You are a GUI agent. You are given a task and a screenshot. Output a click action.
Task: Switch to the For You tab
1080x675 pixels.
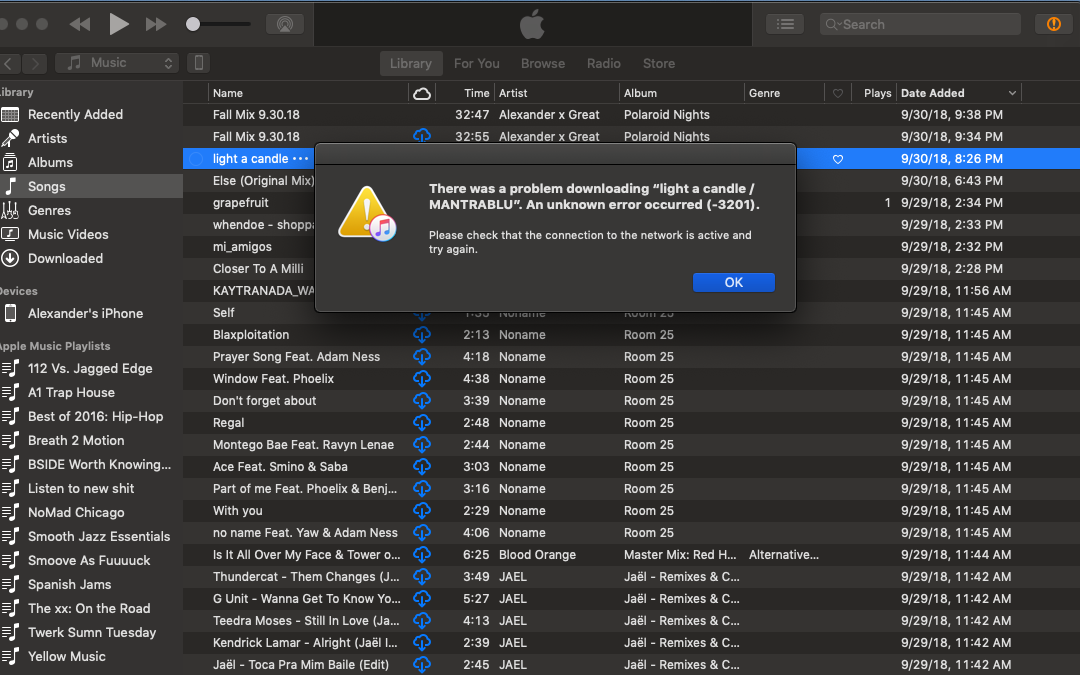click(477, 63)
